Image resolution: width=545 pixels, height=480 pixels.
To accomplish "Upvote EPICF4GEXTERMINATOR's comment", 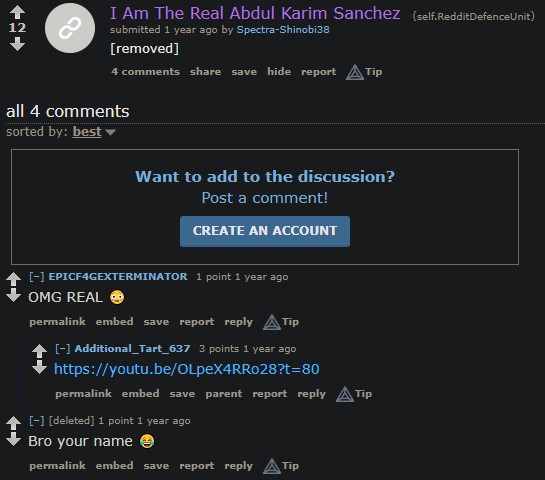I will pyautogui.click(x=14, y=279).
